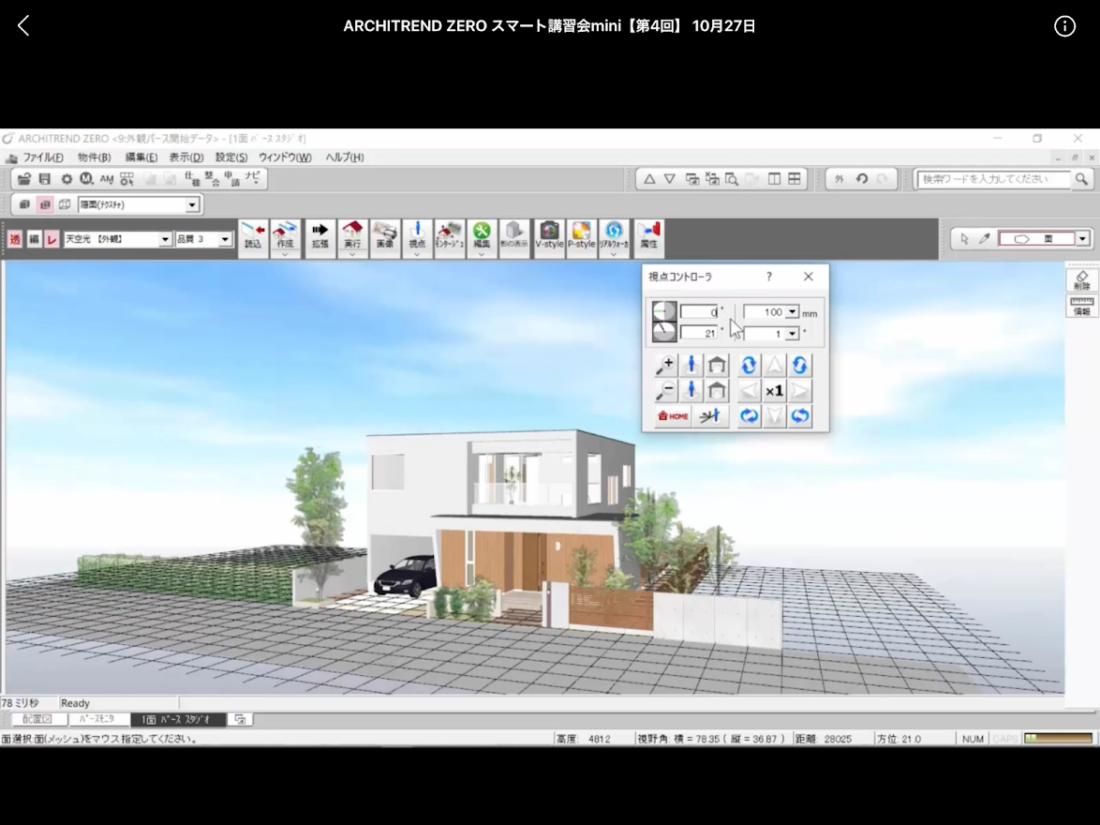This screenshot has width=1100, height=825.
Task: Click the ×1 speed button in viewpoint controller
Action: coord(774,391)
